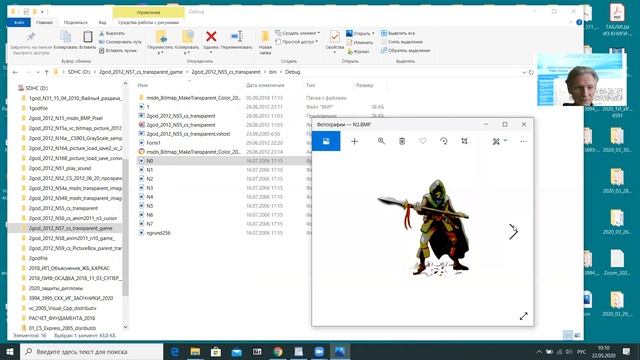Click the Вставить clipboard button
Viewport: 640px width, 360px height.
(87, 40)
